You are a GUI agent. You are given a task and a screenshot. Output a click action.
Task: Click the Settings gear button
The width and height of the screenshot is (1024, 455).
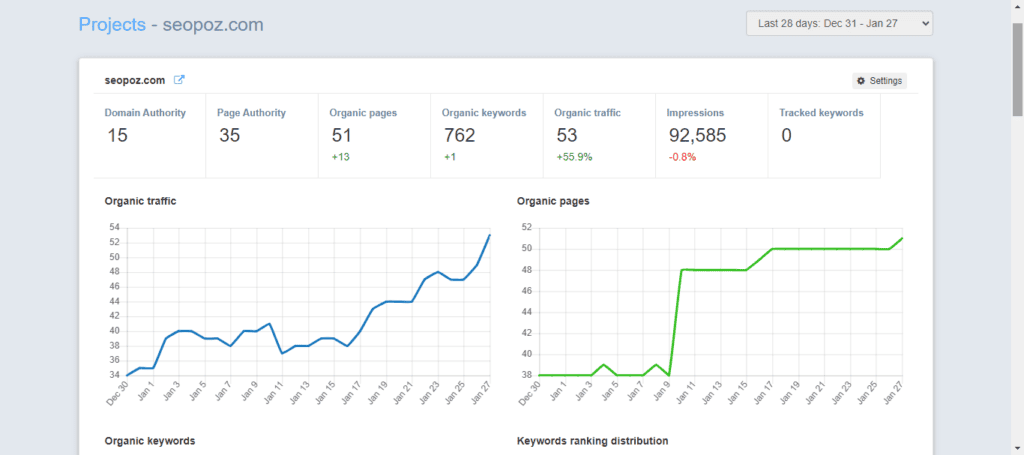879,81
